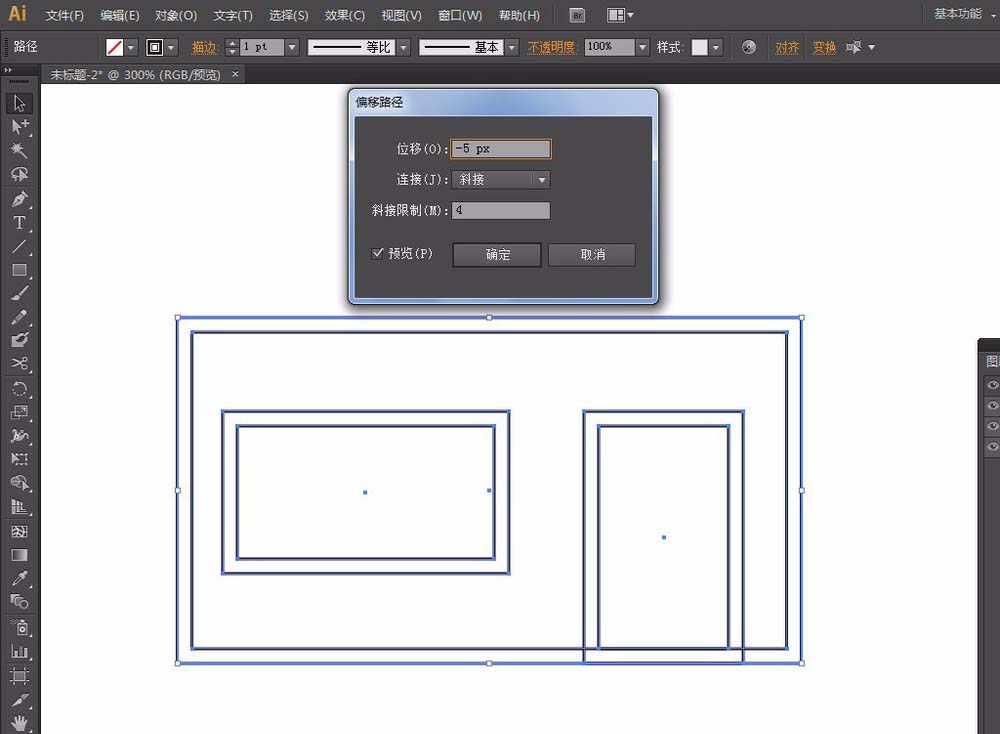Open the 文件(F) menu
The height and width of the screenshot is (734, 1000).
point(64,15)
